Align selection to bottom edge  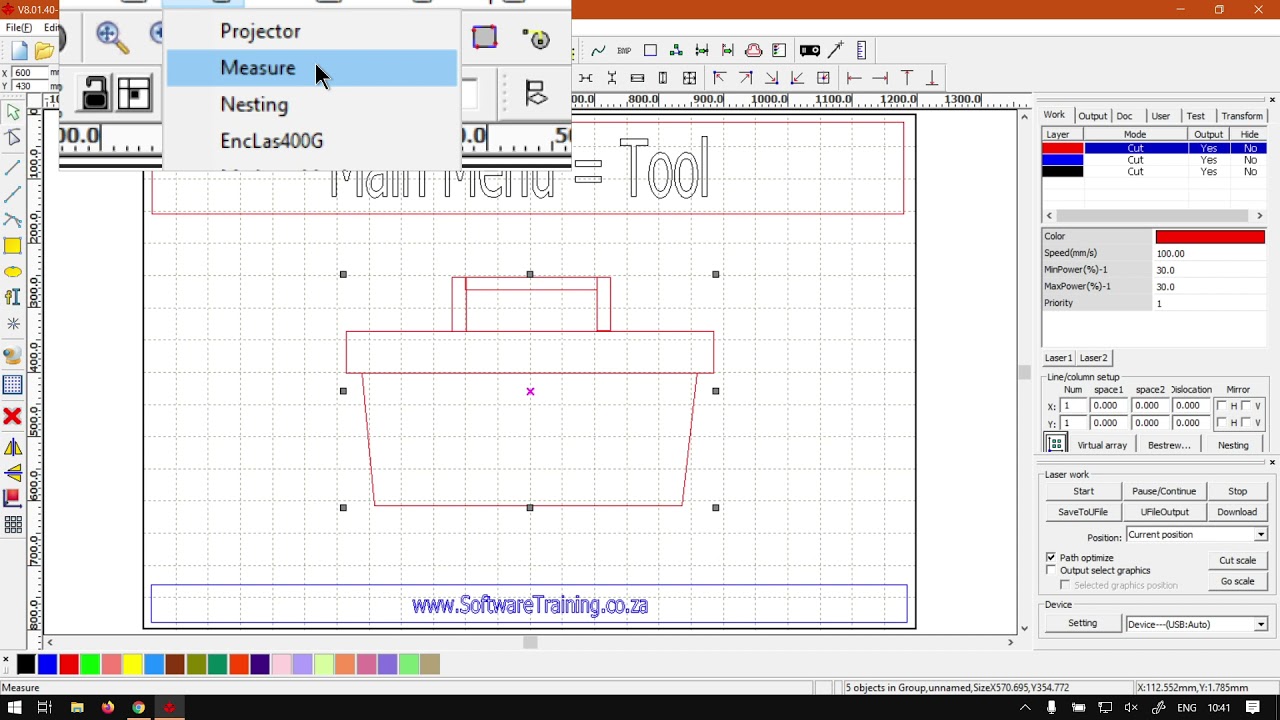[x=932, y=78]
